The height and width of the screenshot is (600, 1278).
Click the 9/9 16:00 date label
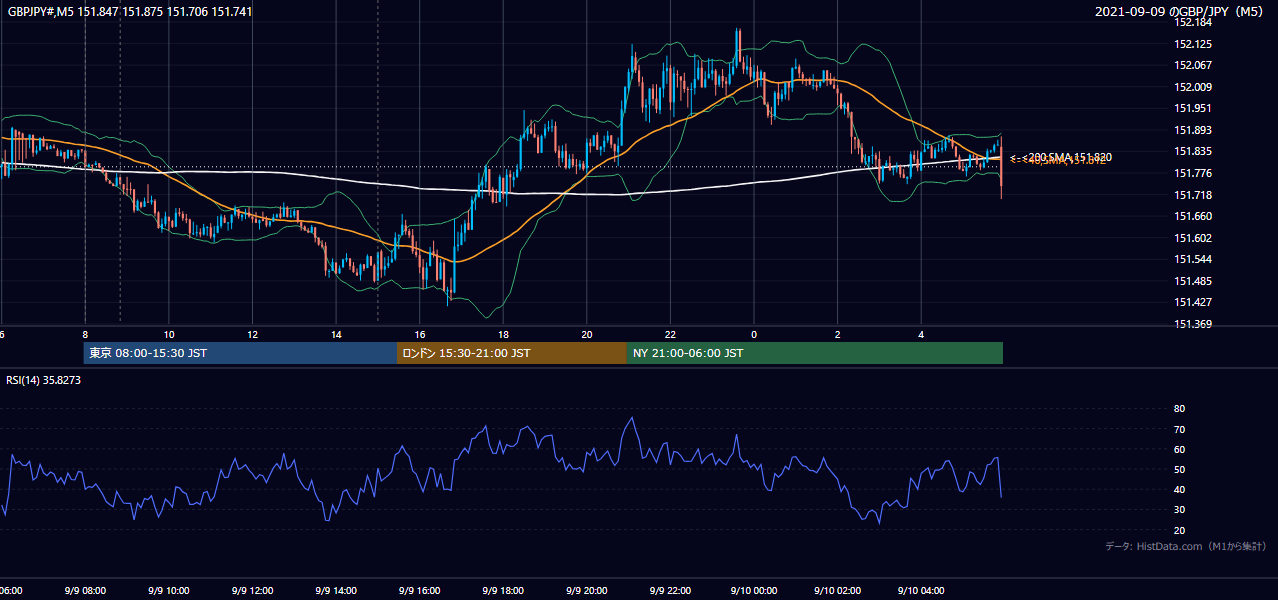(x=419, y=591)
